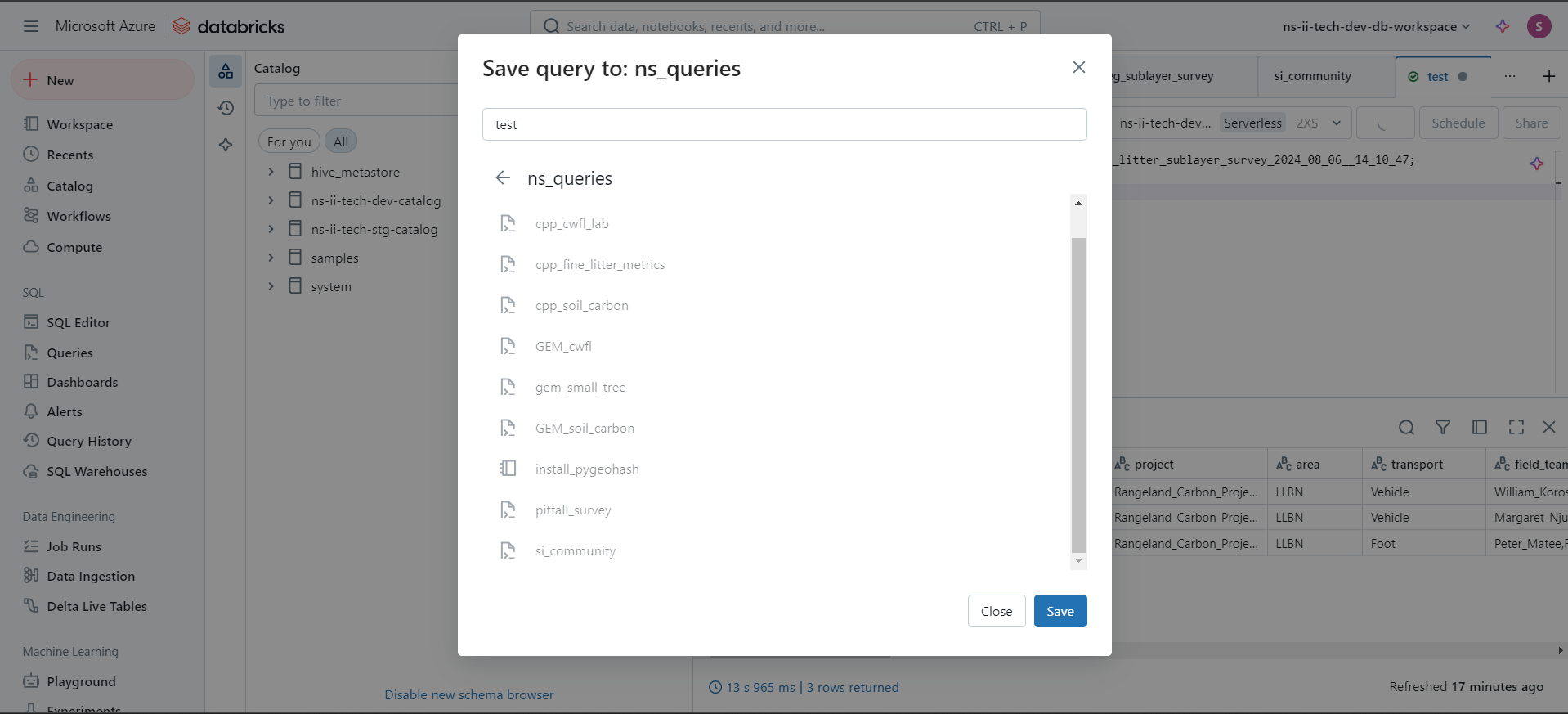Expand the samples catalog
The width and height of the screenshot is (1568, 714).
(271, 258)
